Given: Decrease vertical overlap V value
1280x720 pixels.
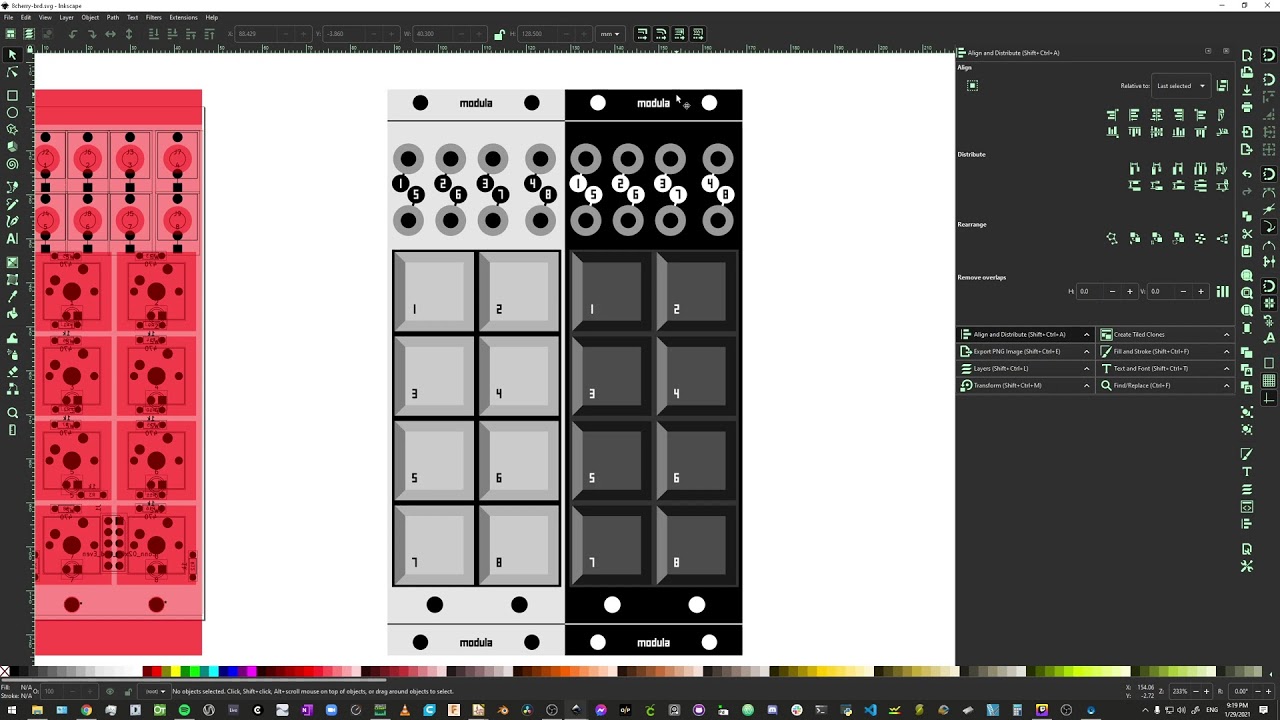Looking at the screenshot, I should 1183,291.
